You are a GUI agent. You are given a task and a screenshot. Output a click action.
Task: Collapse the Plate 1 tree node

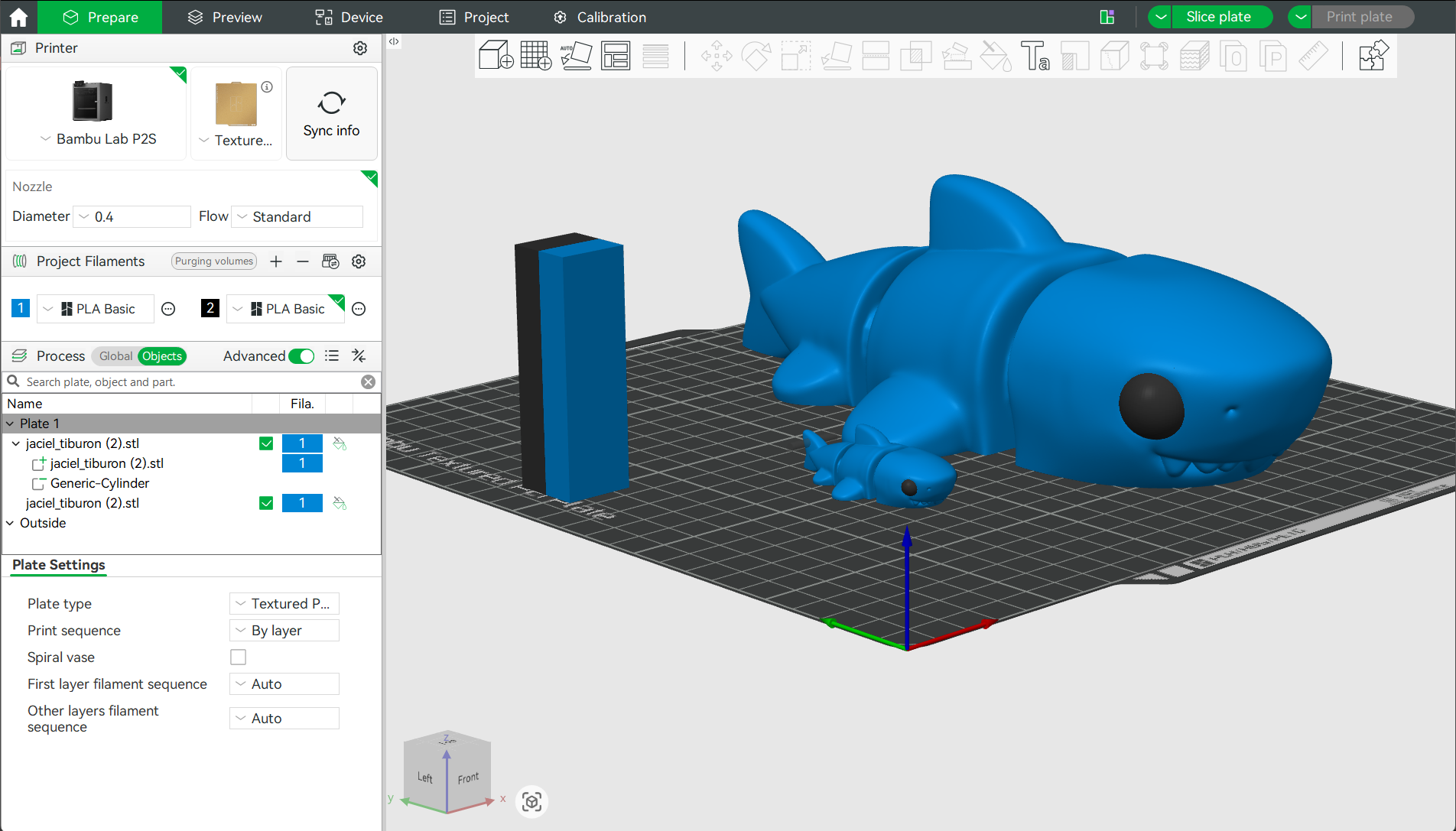click(x=10, y=424)
